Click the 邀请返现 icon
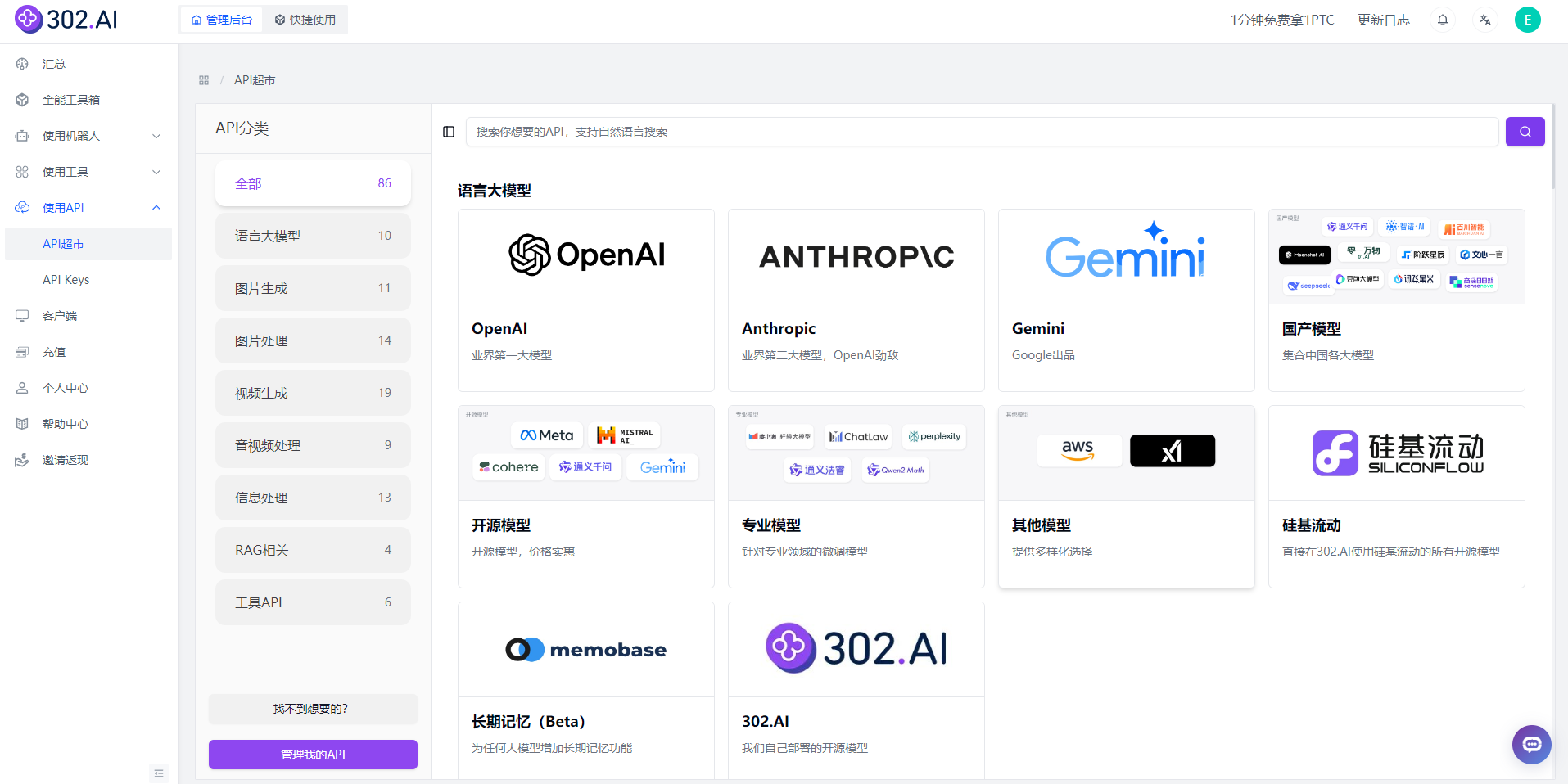 22,460
